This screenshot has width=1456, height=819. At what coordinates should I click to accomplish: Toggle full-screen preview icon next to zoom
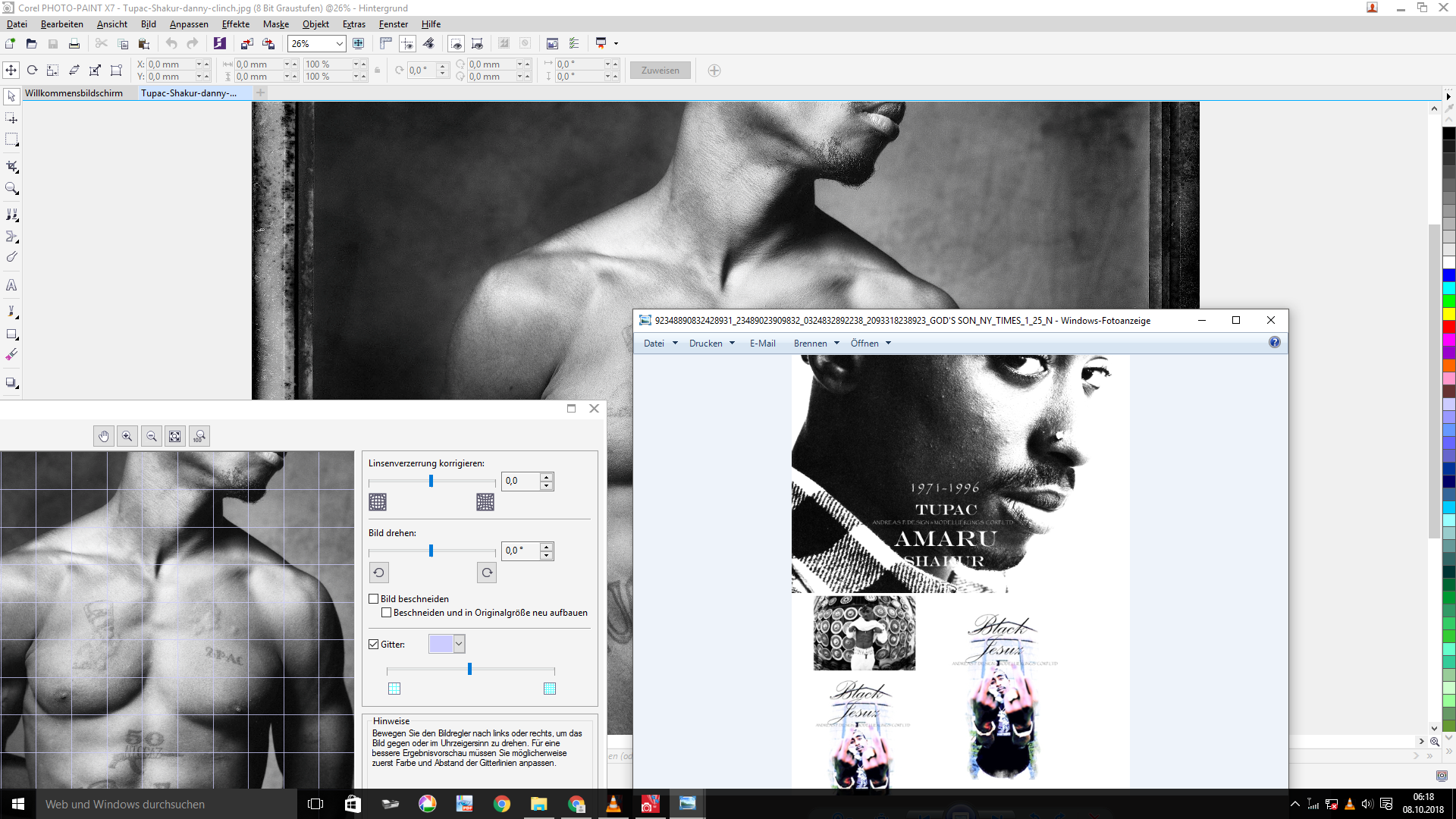(x=359, y=43)
